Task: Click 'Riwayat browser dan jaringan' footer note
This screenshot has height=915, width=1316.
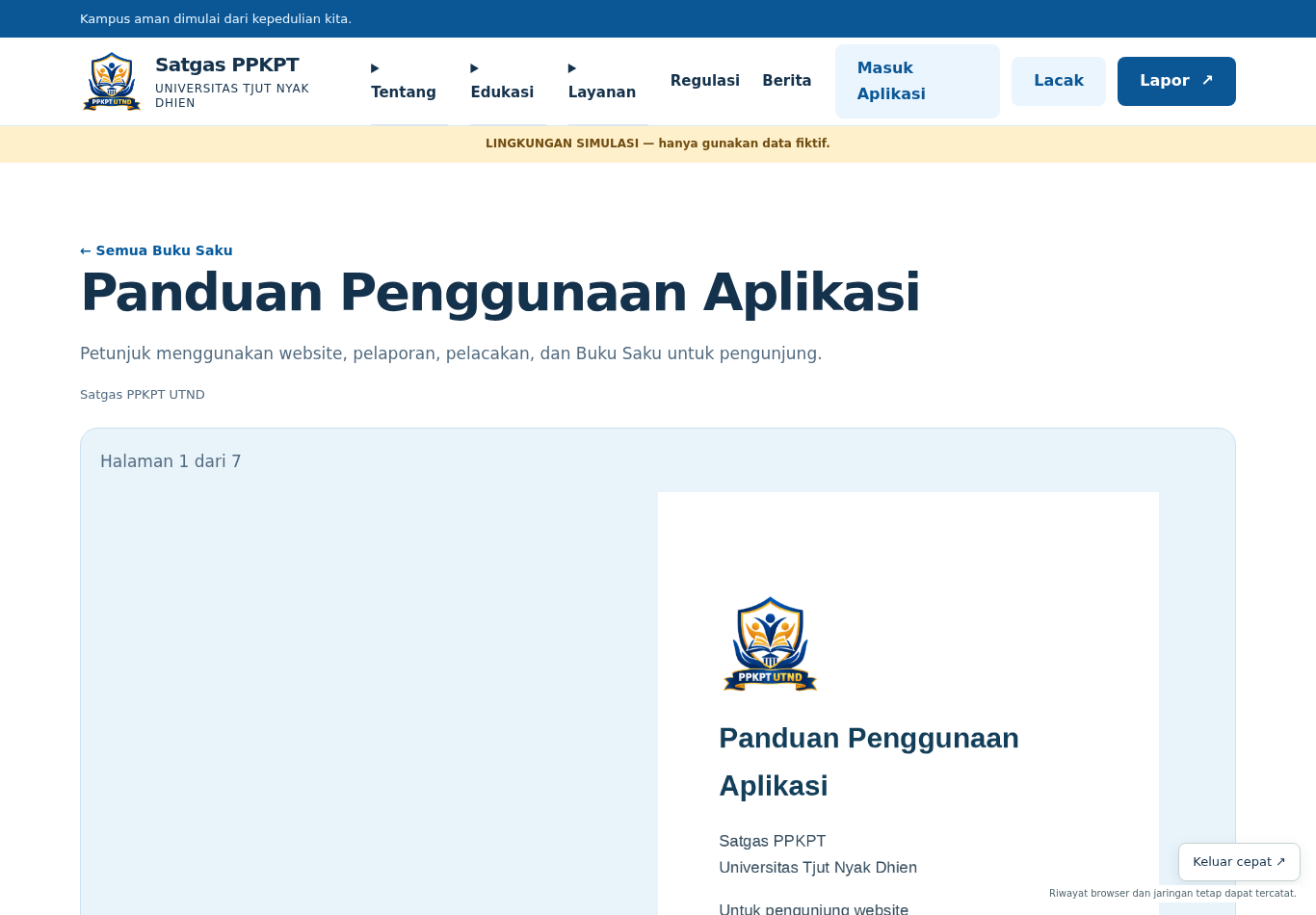Action: (x=1172, y=894)
